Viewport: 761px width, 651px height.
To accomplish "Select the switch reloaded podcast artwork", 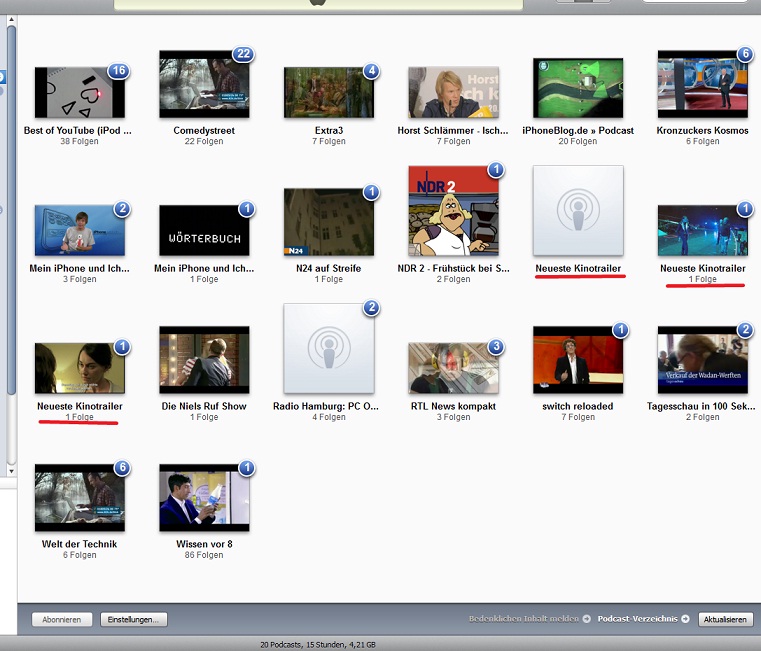I will click(x=578, y=360).
